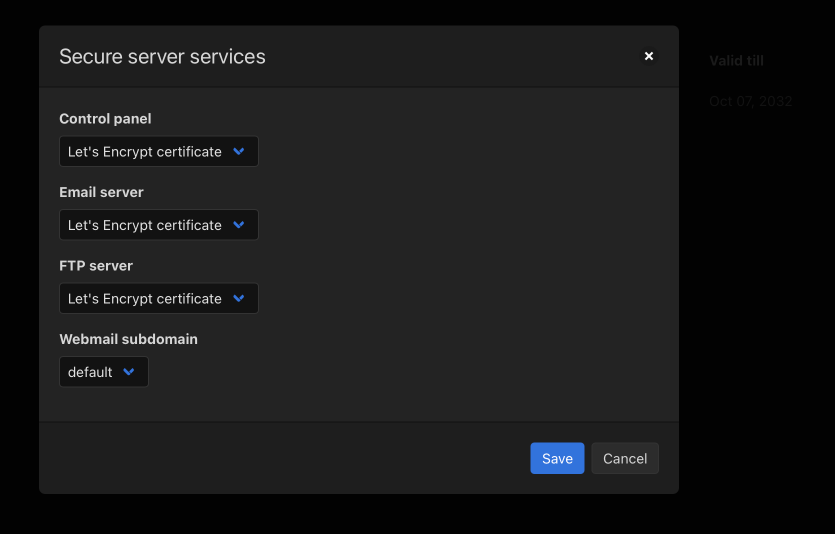835x534 pixels.
Task: Click the 'Secure server services' dialog title
Action: tap(162, 57)
